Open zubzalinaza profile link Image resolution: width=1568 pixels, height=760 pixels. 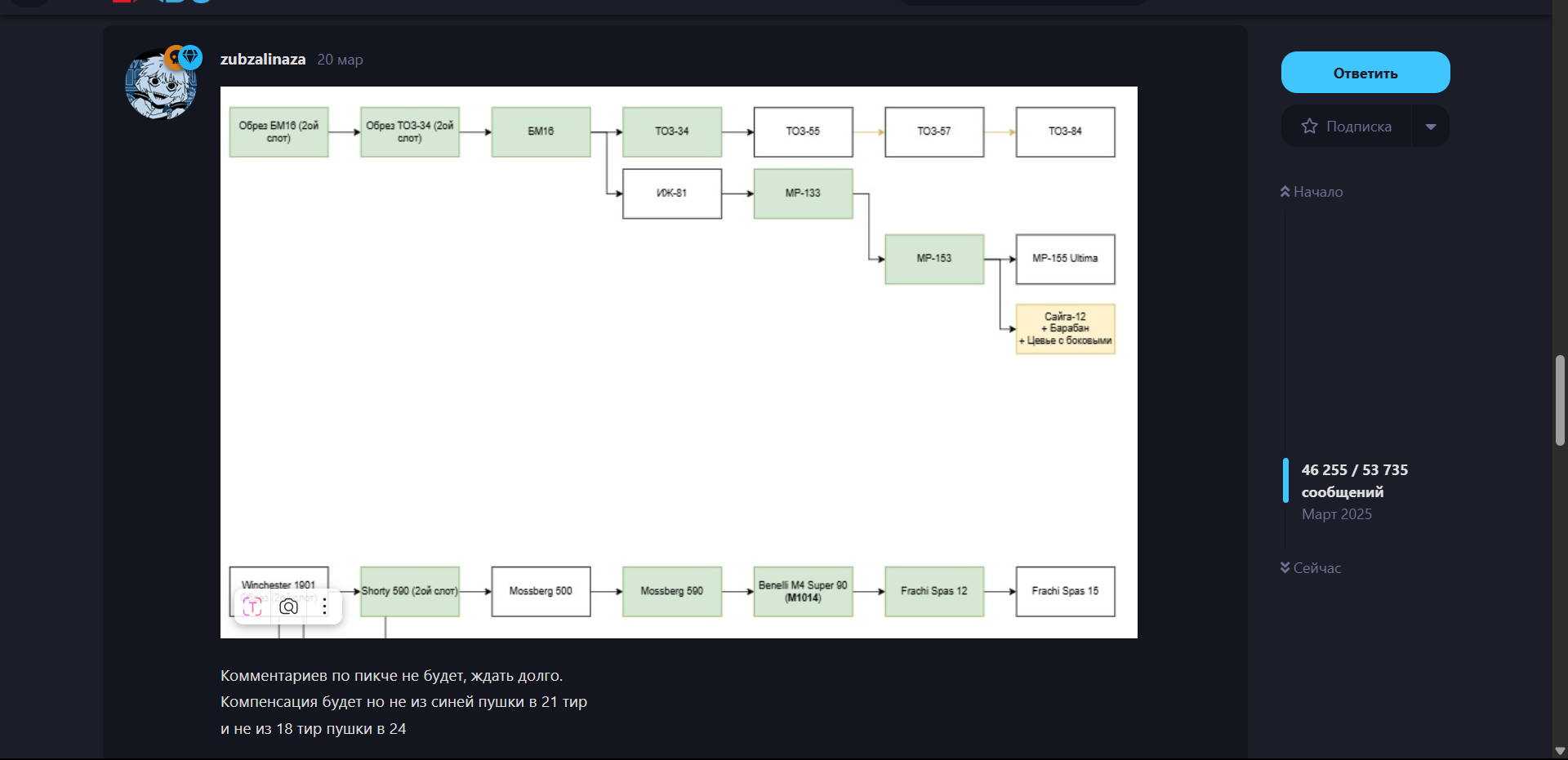coord(263,59)
